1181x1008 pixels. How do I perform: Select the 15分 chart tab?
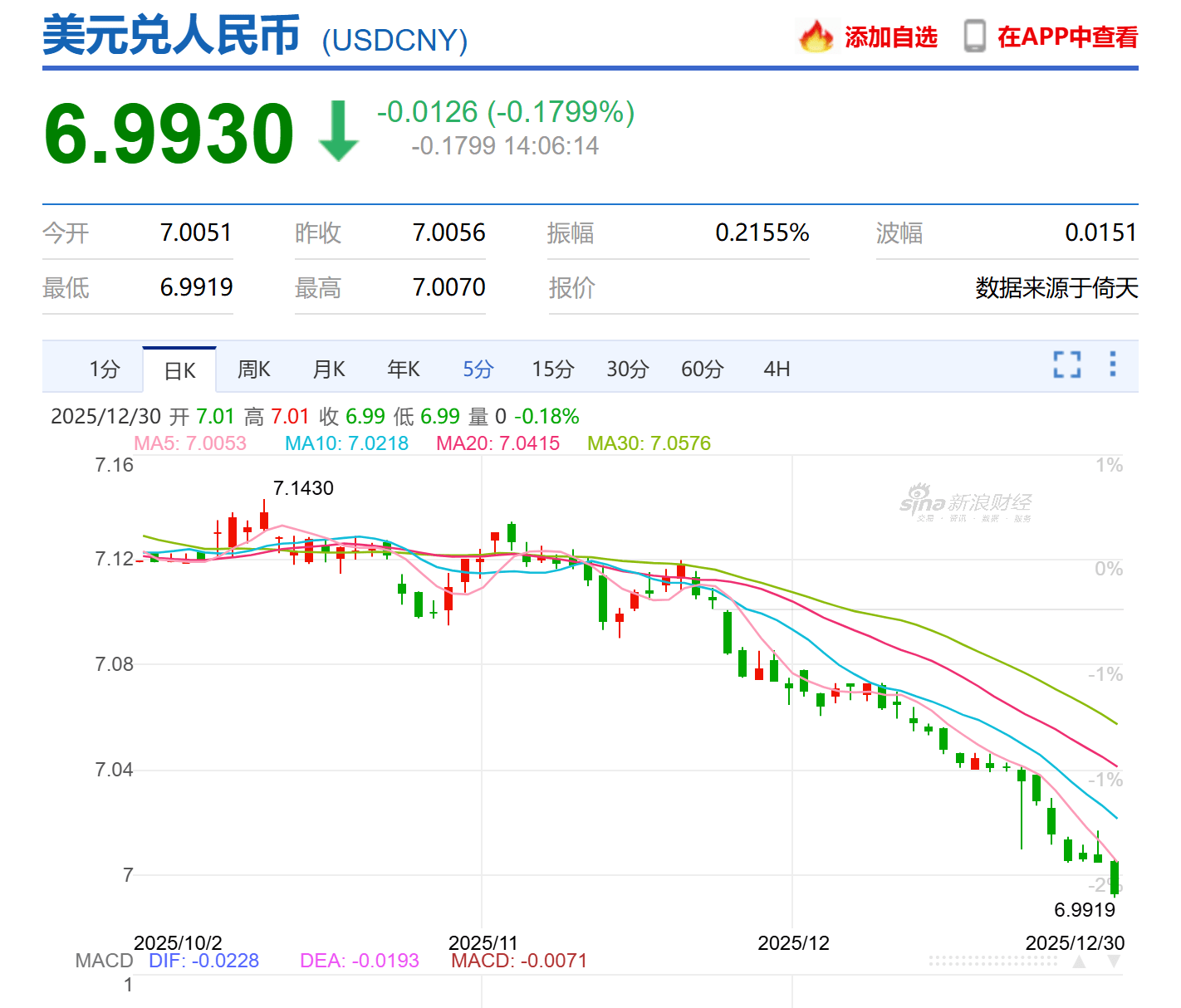pyautogui.click(x=553, y=369)
